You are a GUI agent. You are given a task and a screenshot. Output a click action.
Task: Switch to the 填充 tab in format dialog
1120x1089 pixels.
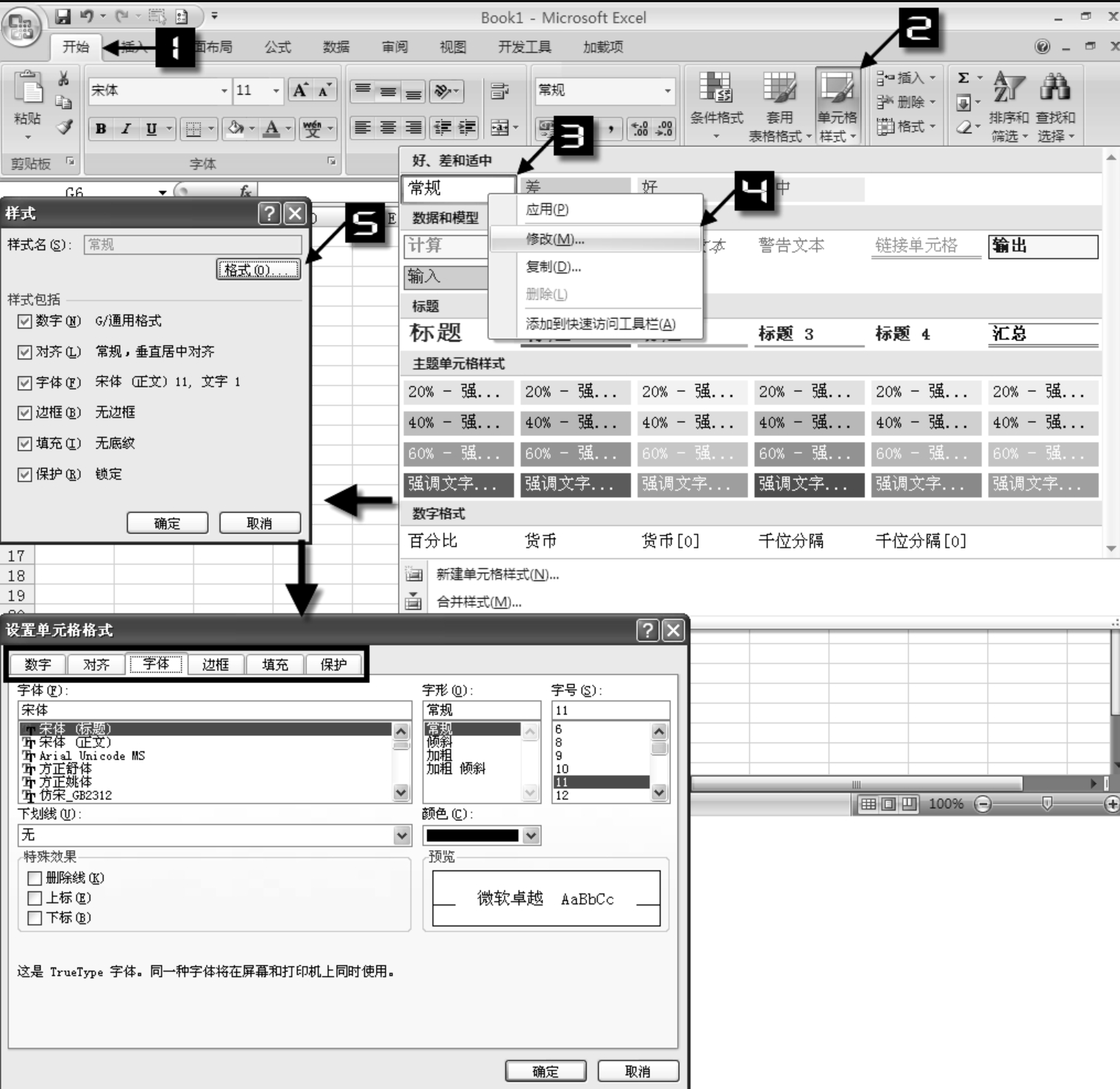coord(275,665)
